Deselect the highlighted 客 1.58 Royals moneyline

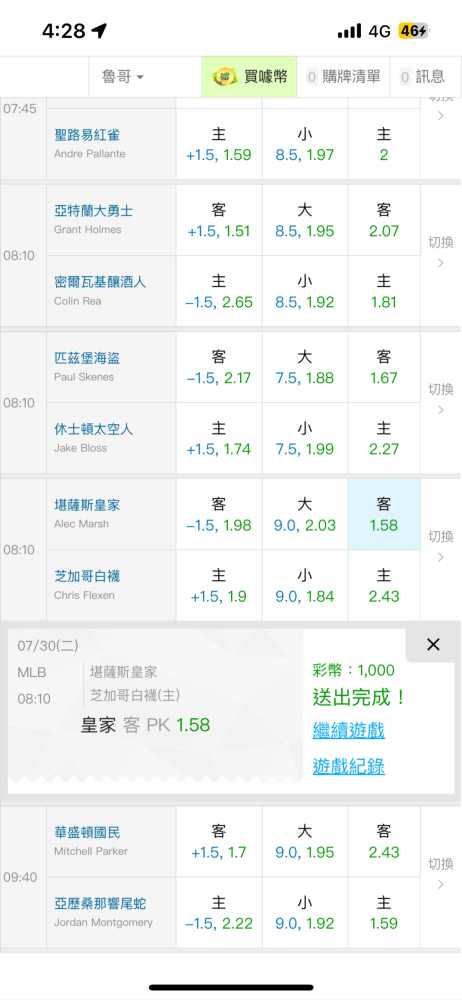[384, 515]
